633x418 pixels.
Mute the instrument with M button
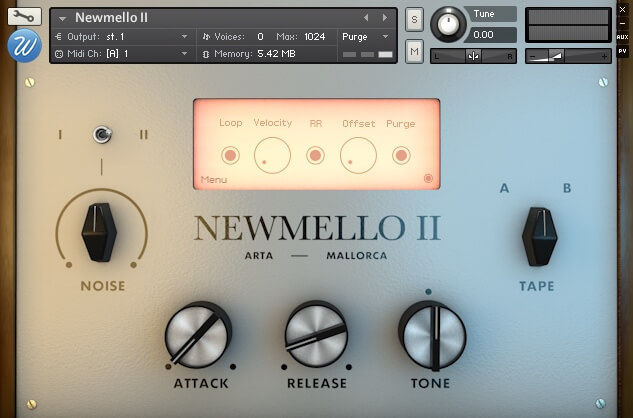click(x=414, y=51)
